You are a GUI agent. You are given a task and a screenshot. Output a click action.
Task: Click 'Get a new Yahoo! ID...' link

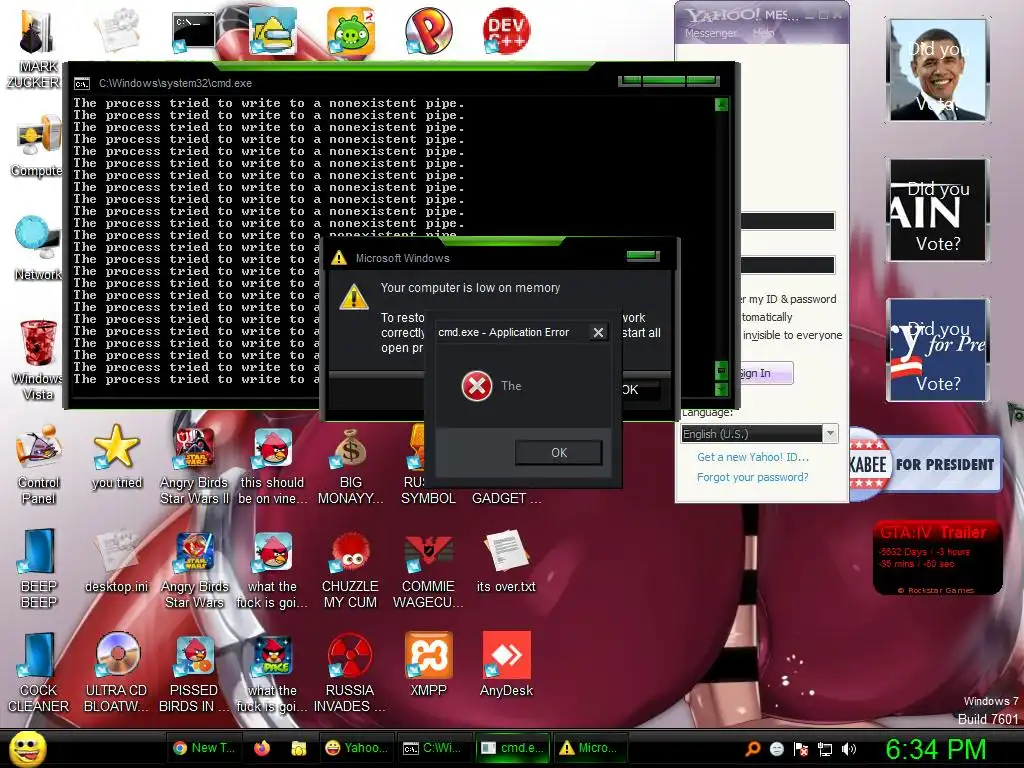752,457
